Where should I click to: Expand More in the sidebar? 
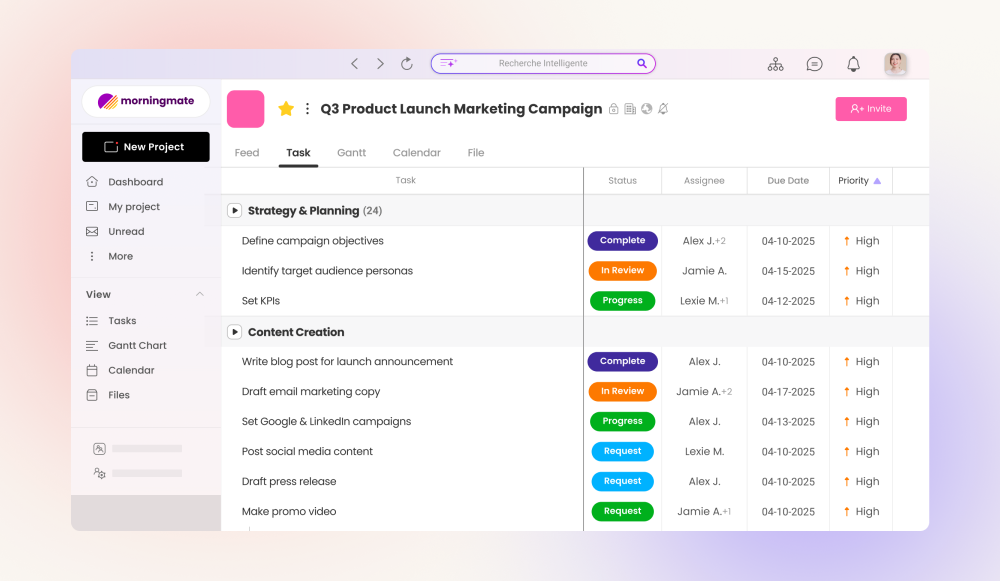click(x=121, y=256)
